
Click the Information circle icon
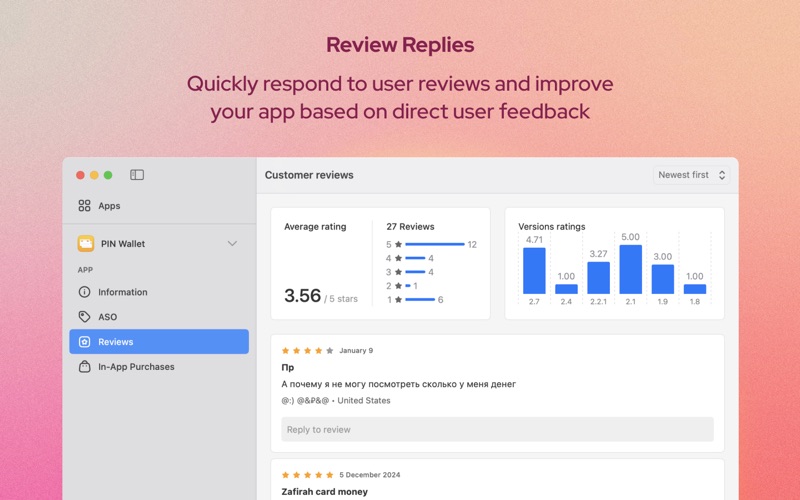[x=84, y=292]
